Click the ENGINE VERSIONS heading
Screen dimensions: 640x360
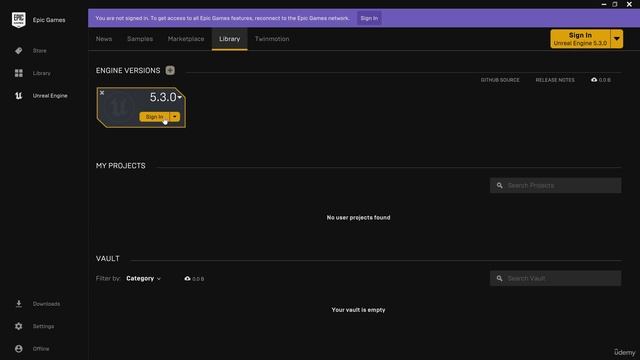[128, 71]
